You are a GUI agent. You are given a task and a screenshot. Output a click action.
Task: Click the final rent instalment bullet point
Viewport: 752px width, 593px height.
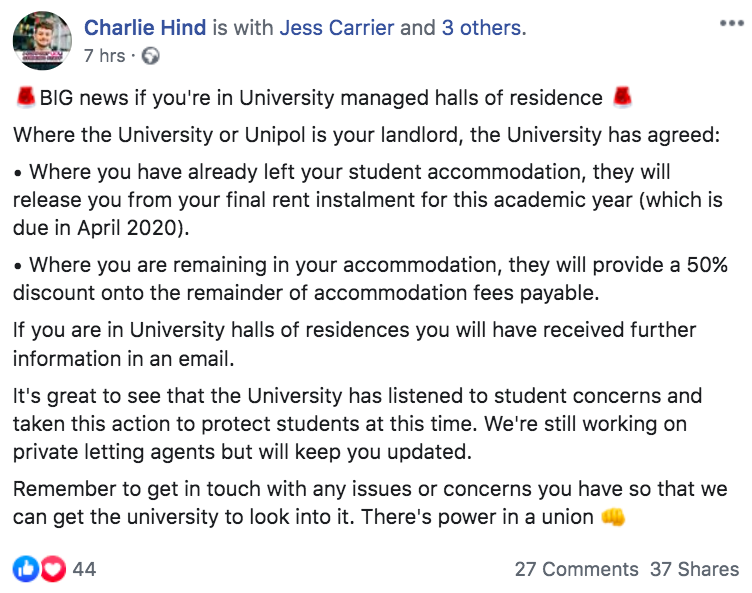(x=367, y=200)
